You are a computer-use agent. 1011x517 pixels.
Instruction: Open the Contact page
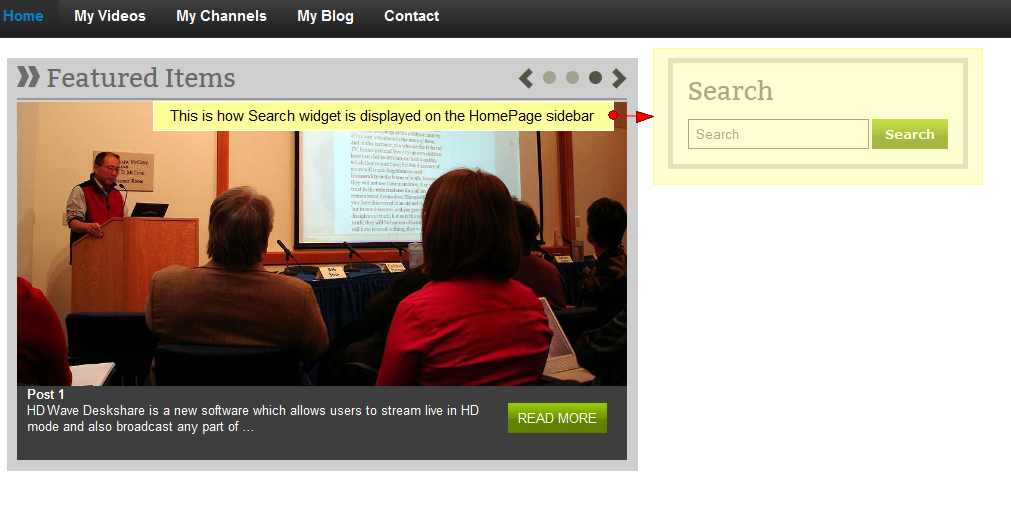tap(411, 16)
